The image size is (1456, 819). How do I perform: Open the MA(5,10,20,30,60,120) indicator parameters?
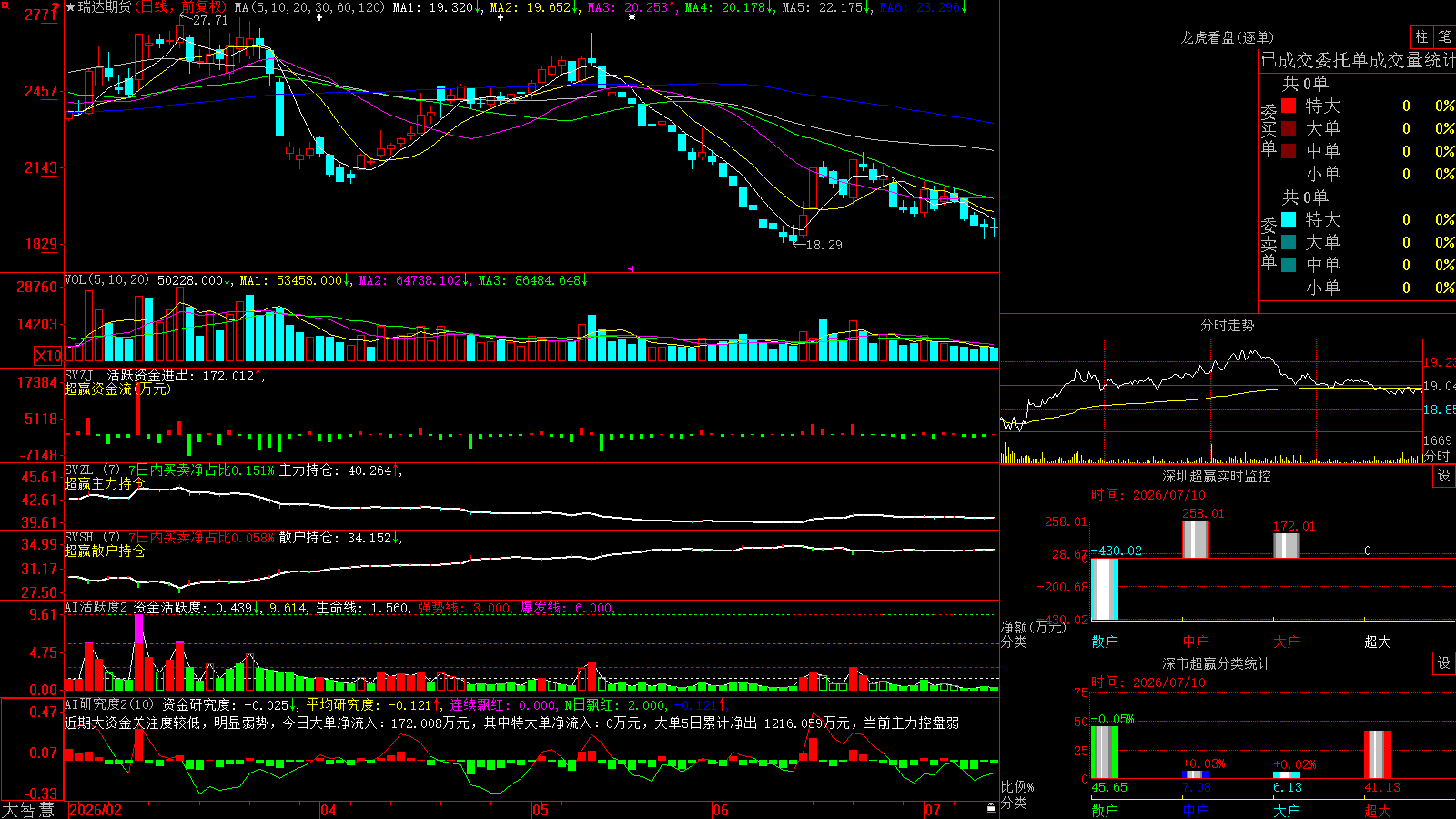310,7
